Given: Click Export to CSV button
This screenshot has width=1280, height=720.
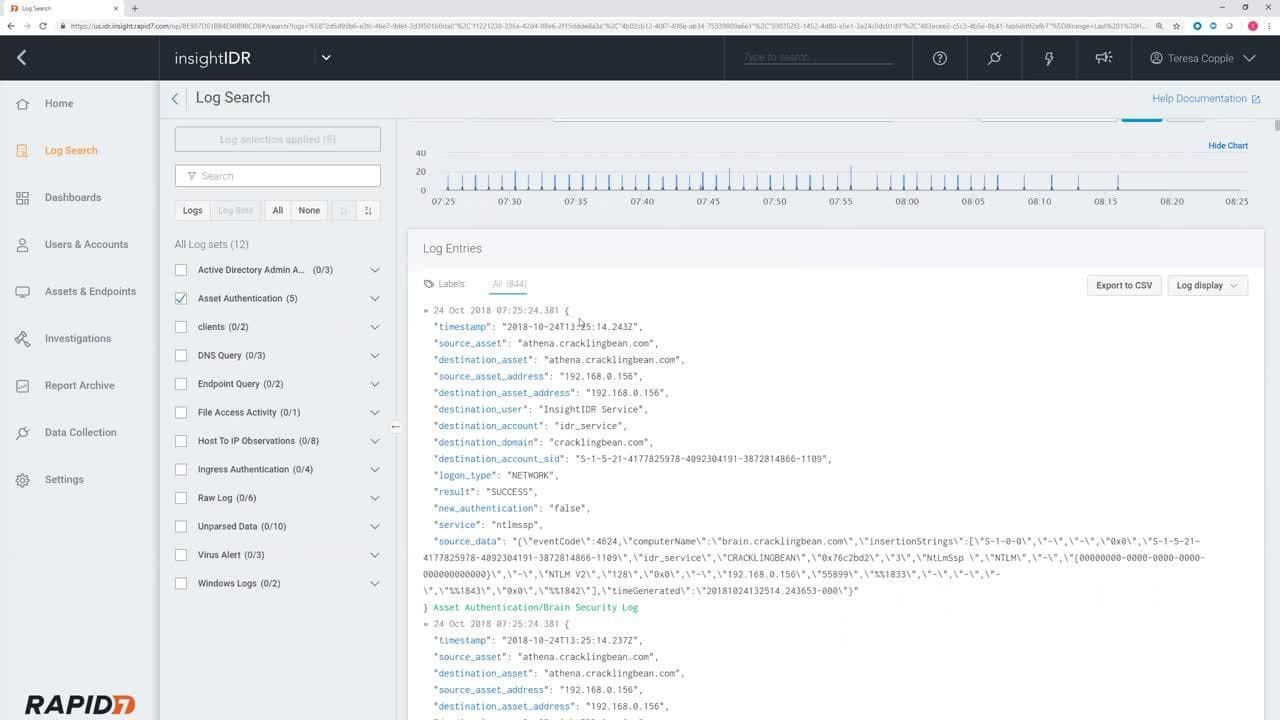Looking at the screenshot, I should tap(1124, 285).
